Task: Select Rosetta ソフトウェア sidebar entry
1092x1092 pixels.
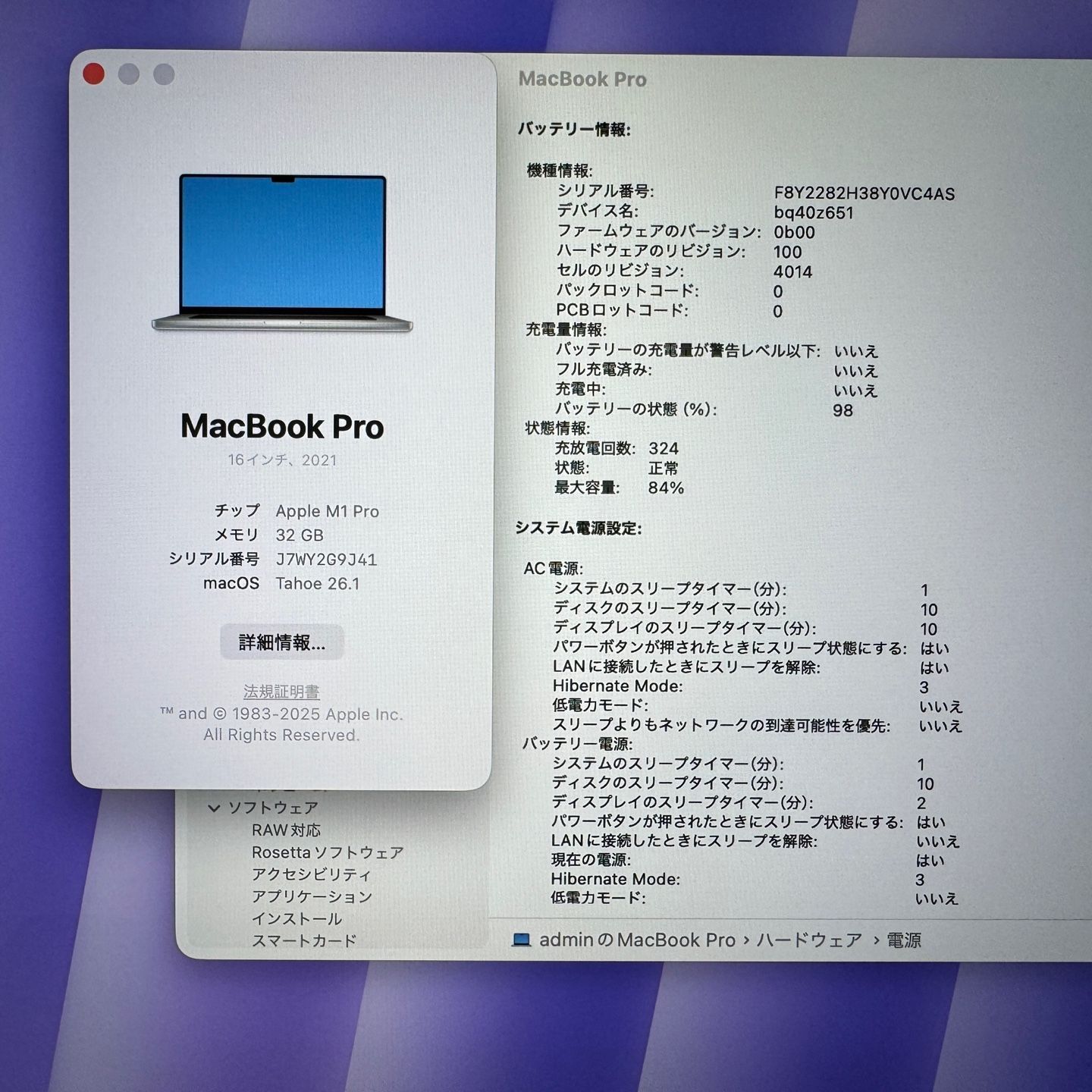Action: [x=328, y=852]
